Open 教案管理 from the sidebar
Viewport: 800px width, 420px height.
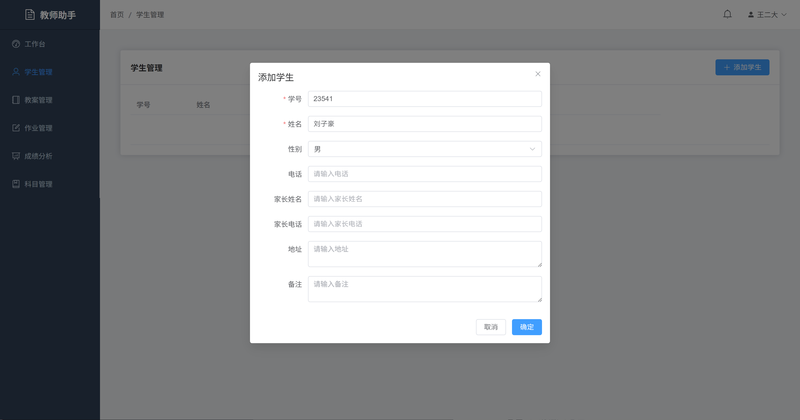pos(38,100)
